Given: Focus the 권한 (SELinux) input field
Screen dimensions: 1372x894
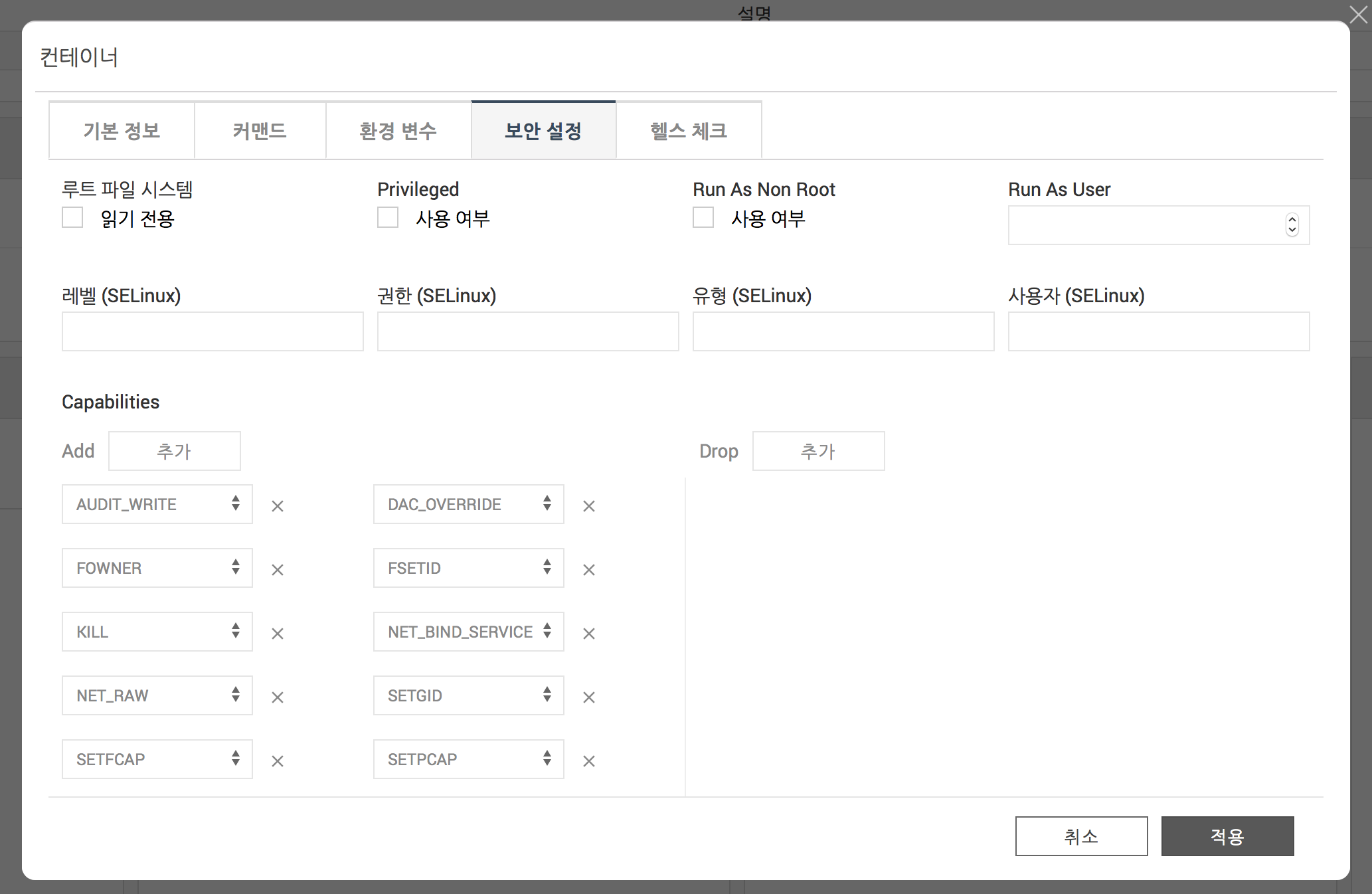Looking at the screenshot, I should (528, 331).
